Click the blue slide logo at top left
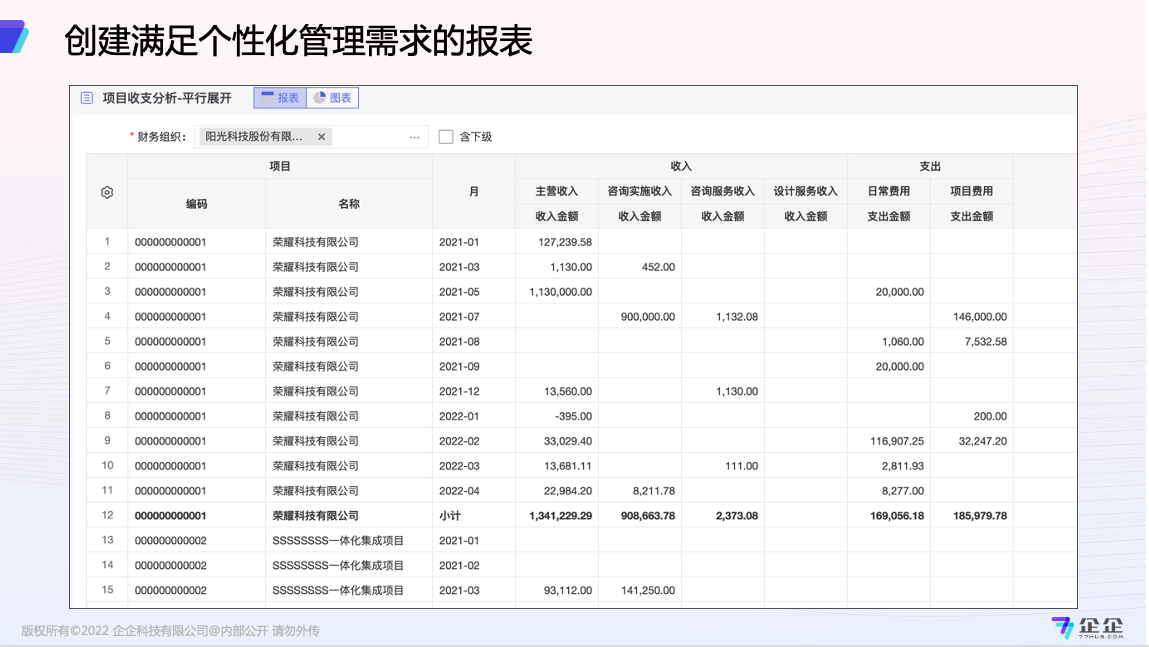1149x647 pixels. (x=14, y=37)
